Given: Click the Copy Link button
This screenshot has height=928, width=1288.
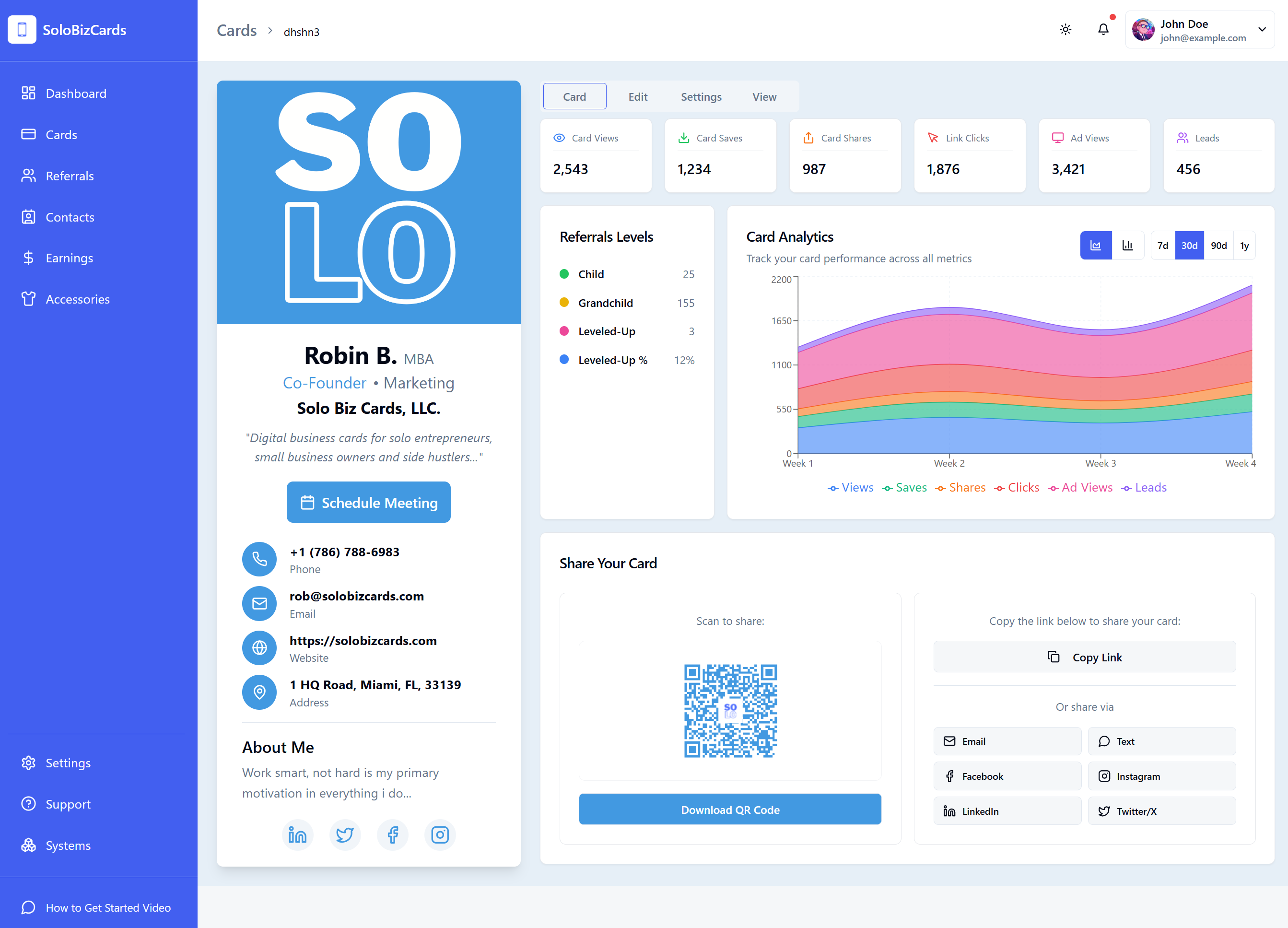Looking at the screenshot, I should coord(1084,657).
